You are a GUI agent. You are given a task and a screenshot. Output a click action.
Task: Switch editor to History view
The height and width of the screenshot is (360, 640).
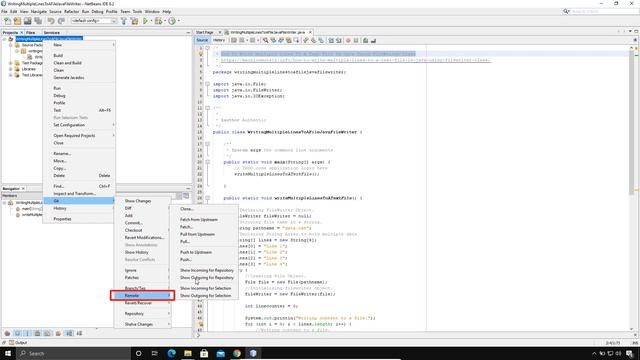click(x=219, y=40)
